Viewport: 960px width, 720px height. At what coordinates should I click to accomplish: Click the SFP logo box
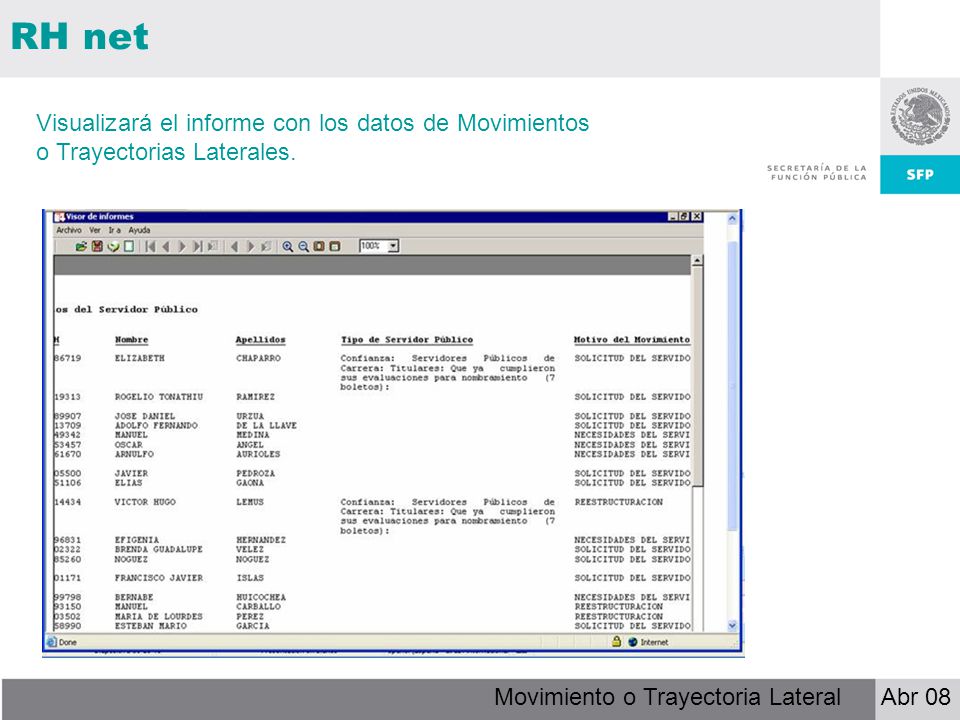tap(920, 174)
